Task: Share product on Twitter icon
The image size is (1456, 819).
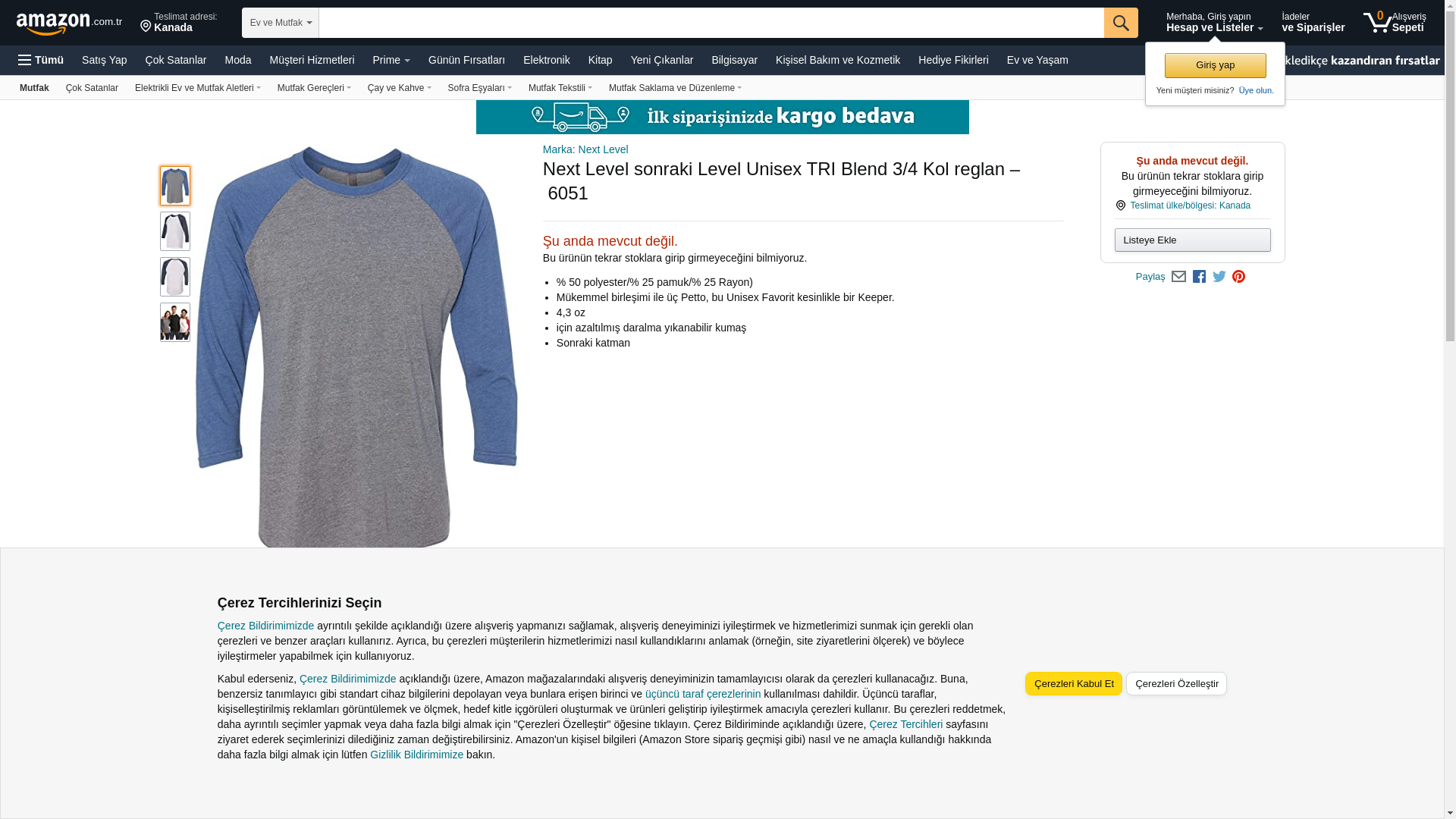Action: (1219, 277)
